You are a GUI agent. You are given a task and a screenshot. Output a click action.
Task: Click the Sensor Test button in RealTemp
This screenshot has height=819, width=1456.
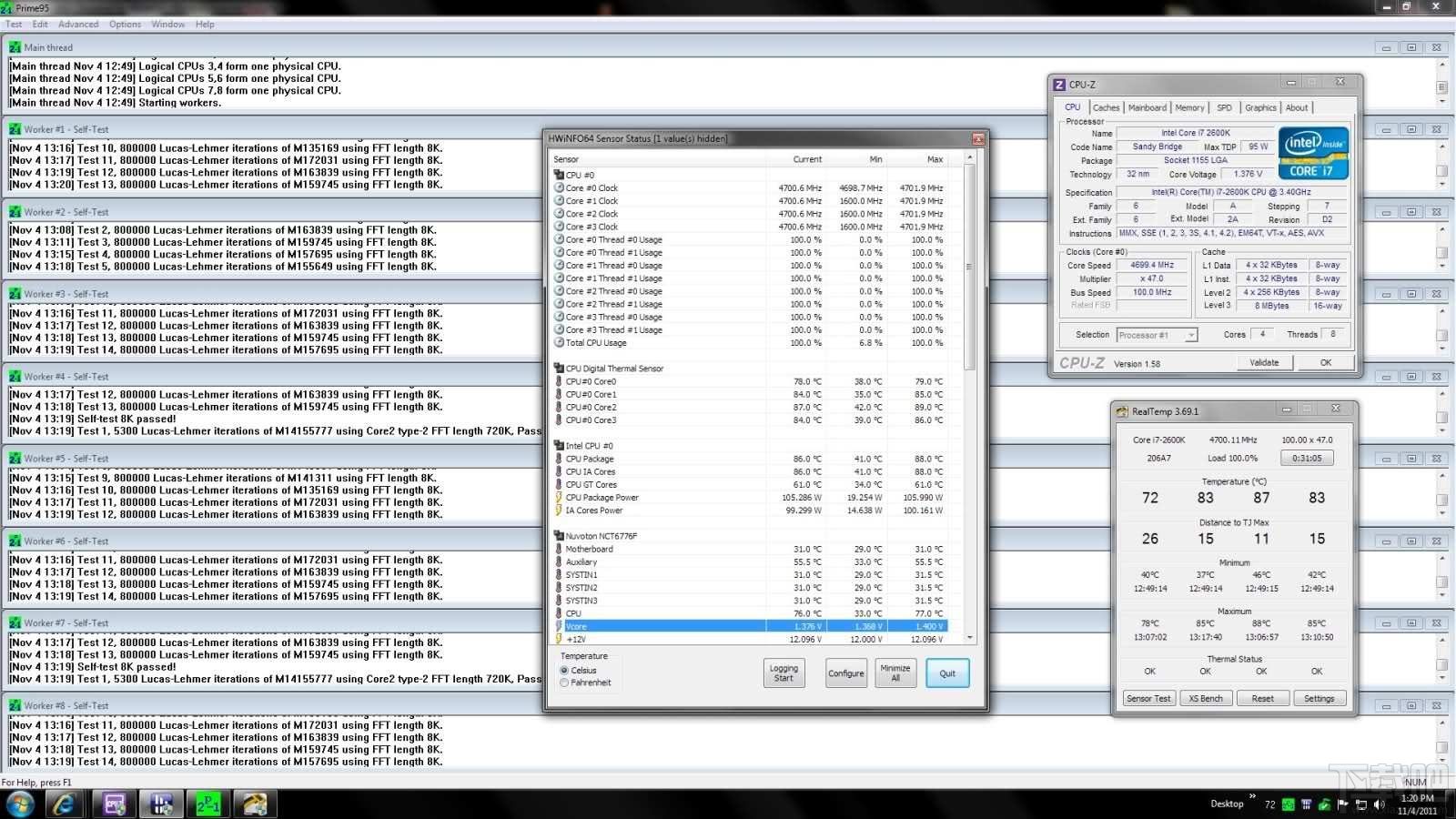tap(1148, 699)
